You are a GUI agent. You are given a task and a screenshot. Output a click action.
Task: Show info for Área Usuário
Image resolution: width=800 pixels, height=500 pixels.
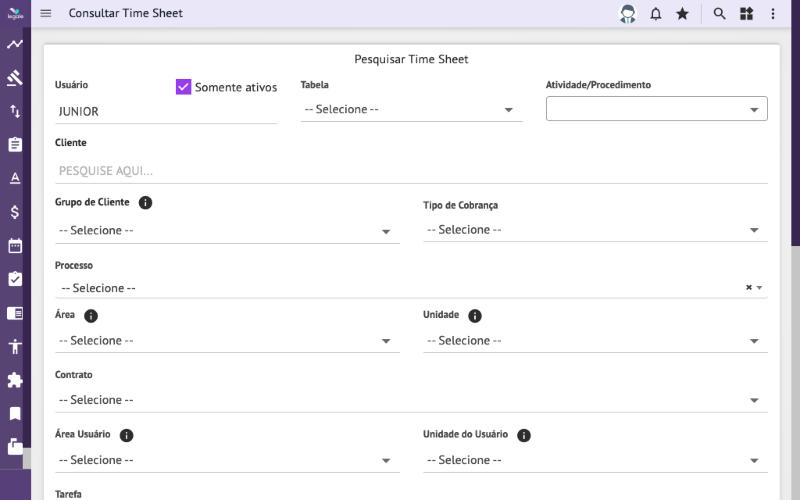(127, 435)
